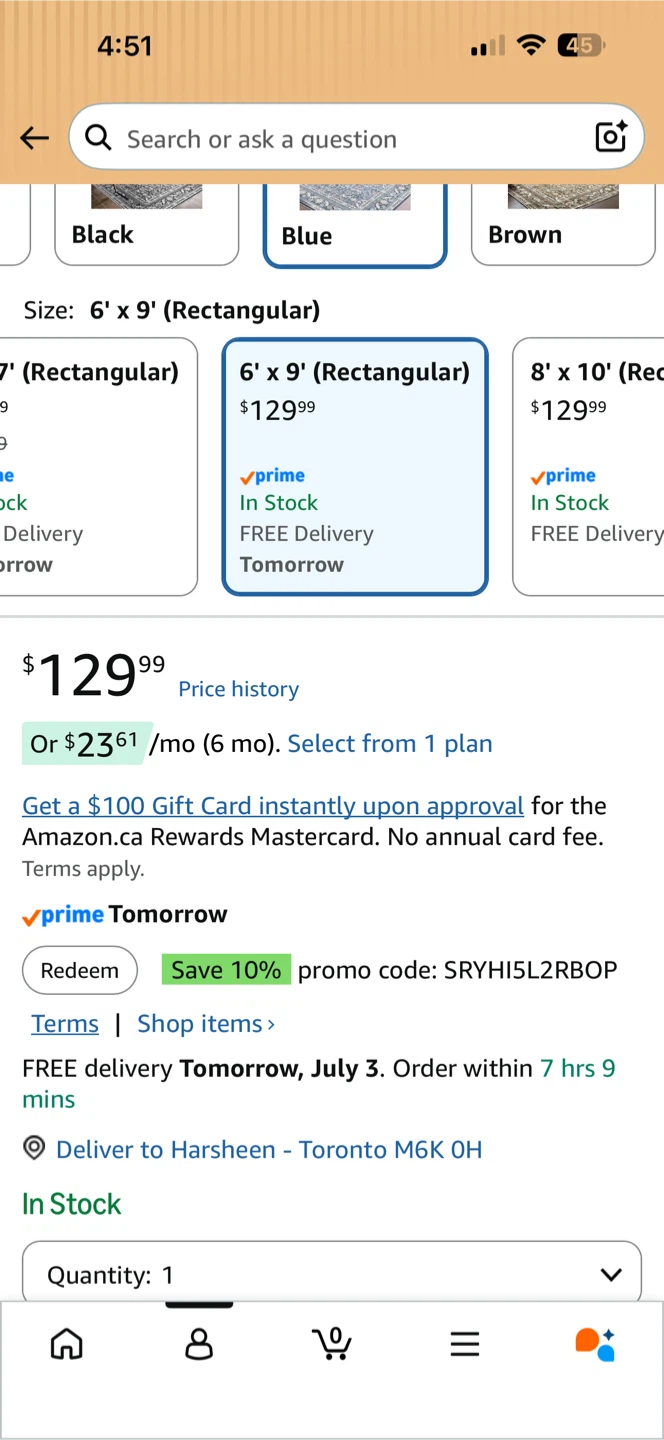Open the $100 Gift Card offer link

click(x=273, y=806)
